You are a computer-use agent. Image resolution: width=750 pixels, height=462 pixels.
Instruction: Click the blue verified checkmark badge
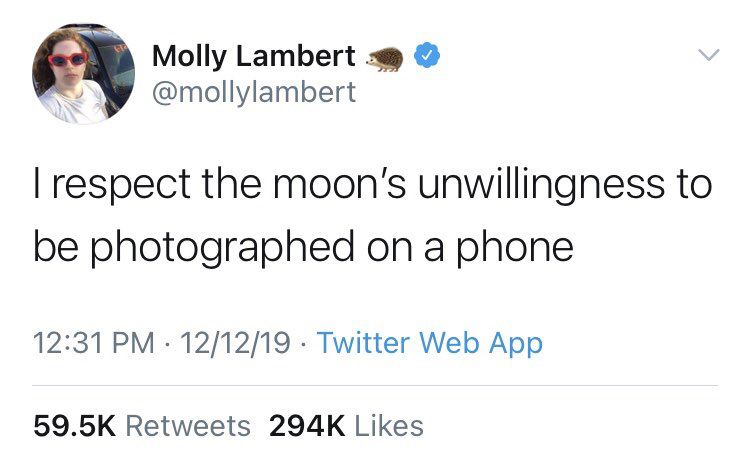tap(429, 56)
